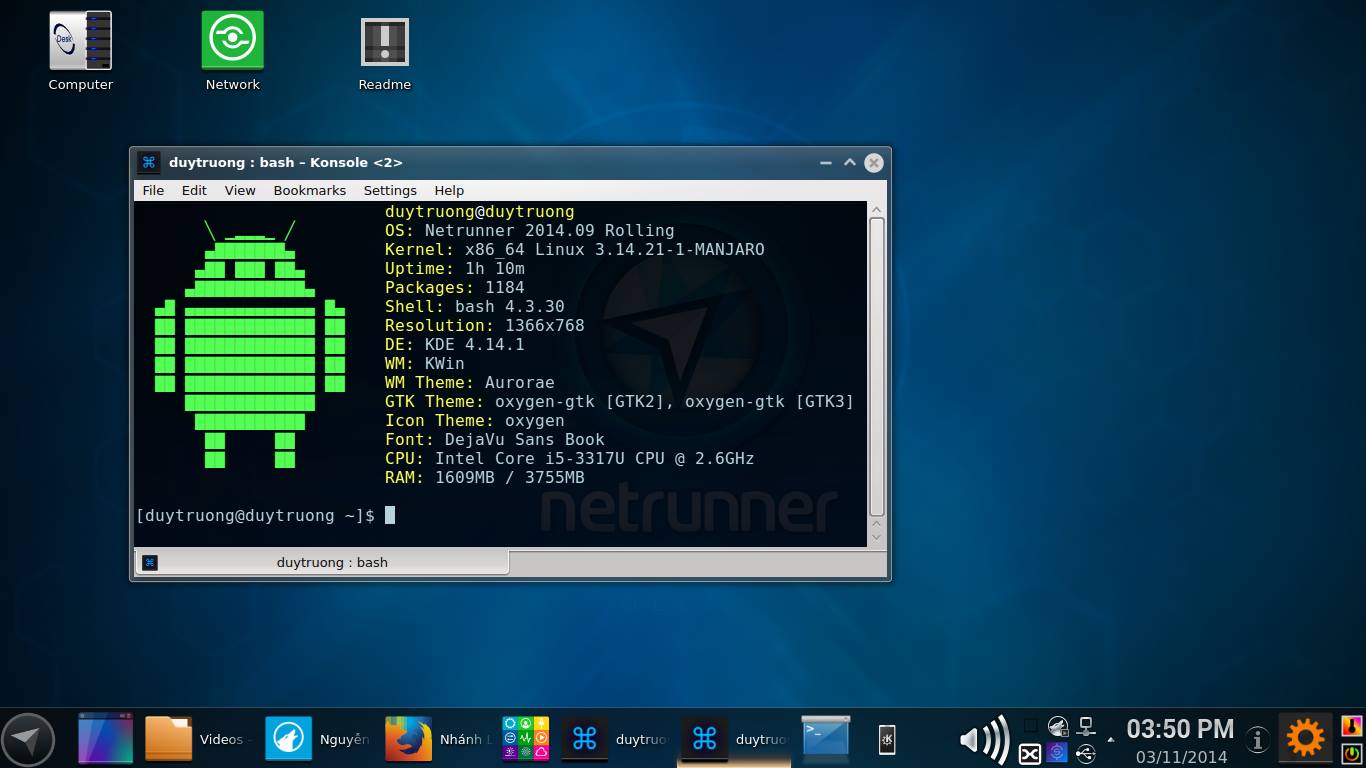Switch to the first Konsole taskbar entry

click(x=615, y=739)
